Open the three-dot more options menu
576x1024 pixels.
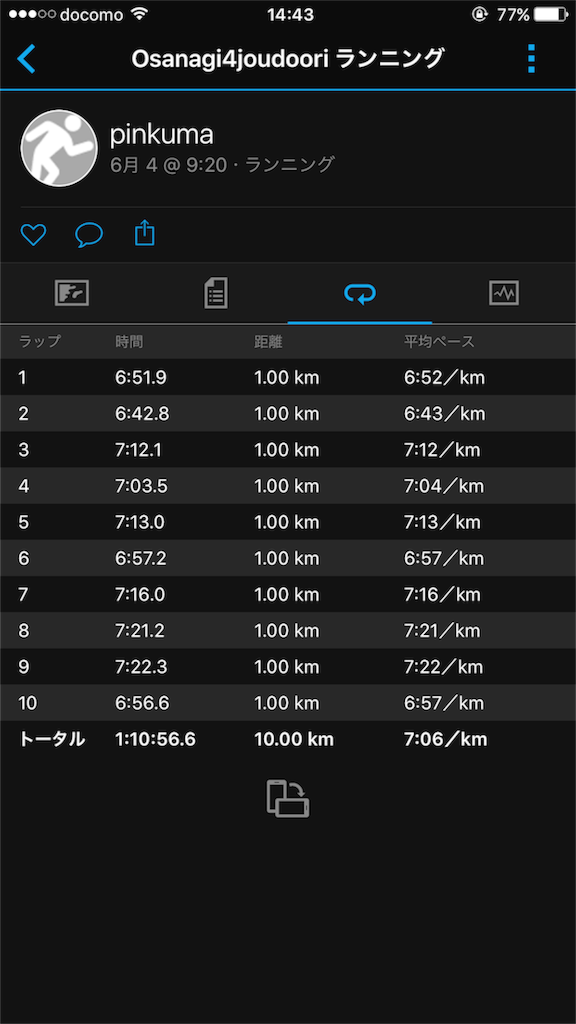531,59
